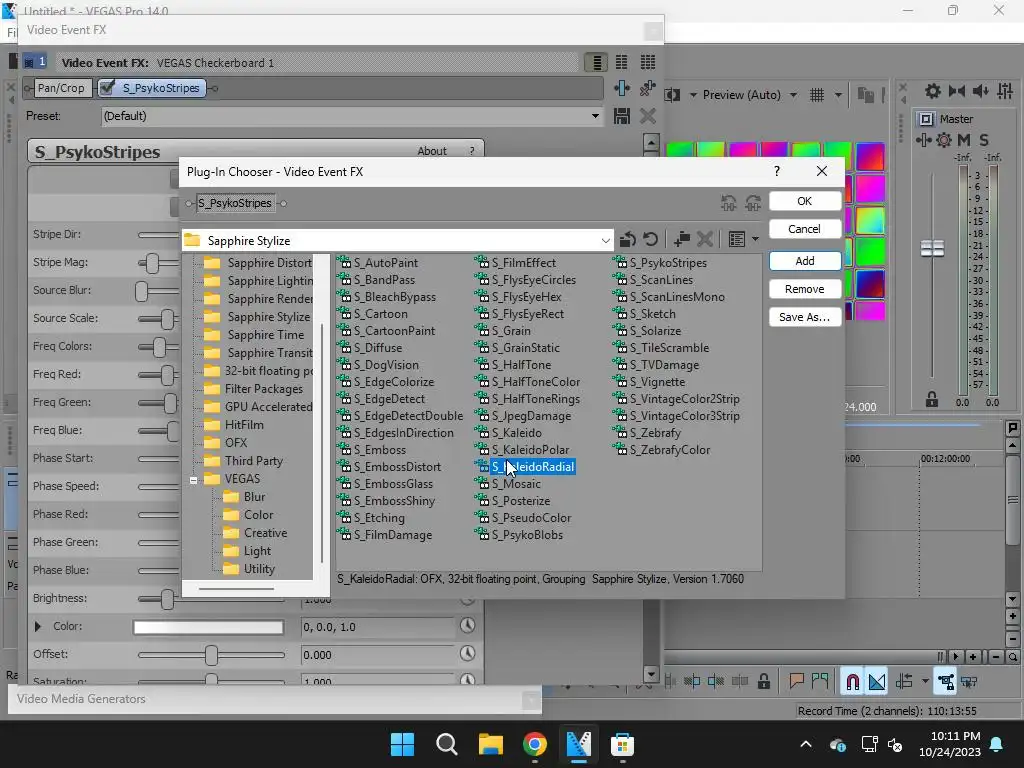The width and height of the screenshot is (1024, 768).
Task: Toggle Master Solo S button
Action: 984,140
